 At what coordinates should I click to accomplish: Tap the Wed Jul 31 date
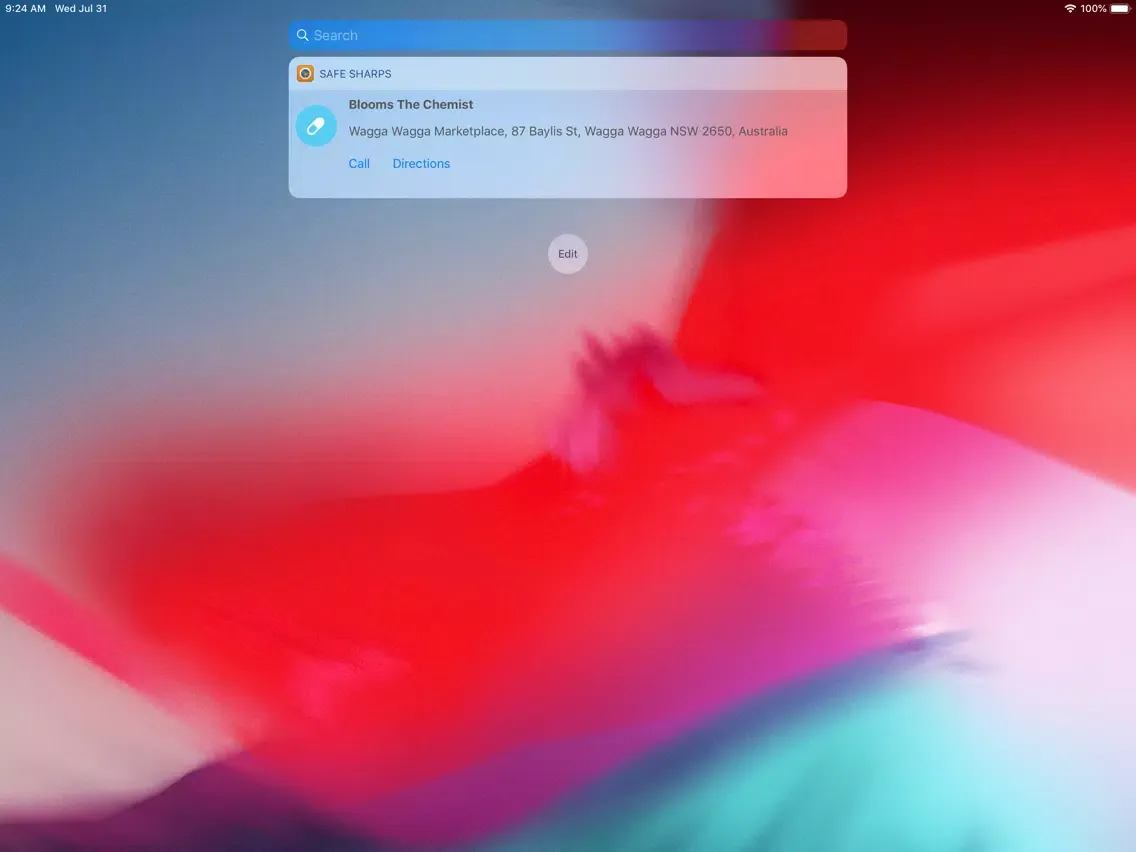coord(80,9)
